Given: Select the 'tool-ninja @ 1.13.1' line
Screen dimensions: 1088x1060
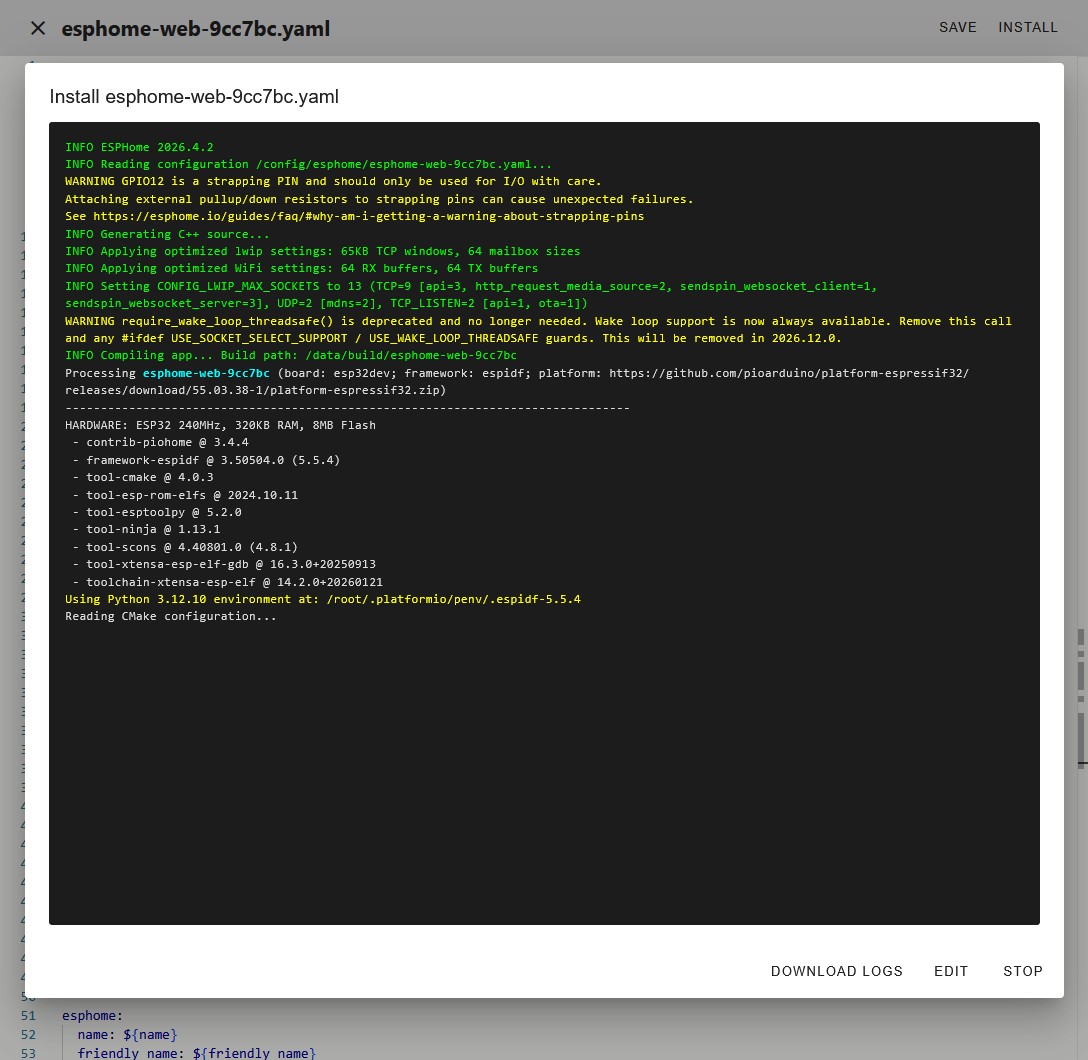Looking at the screenshot, I should [146, 529].
